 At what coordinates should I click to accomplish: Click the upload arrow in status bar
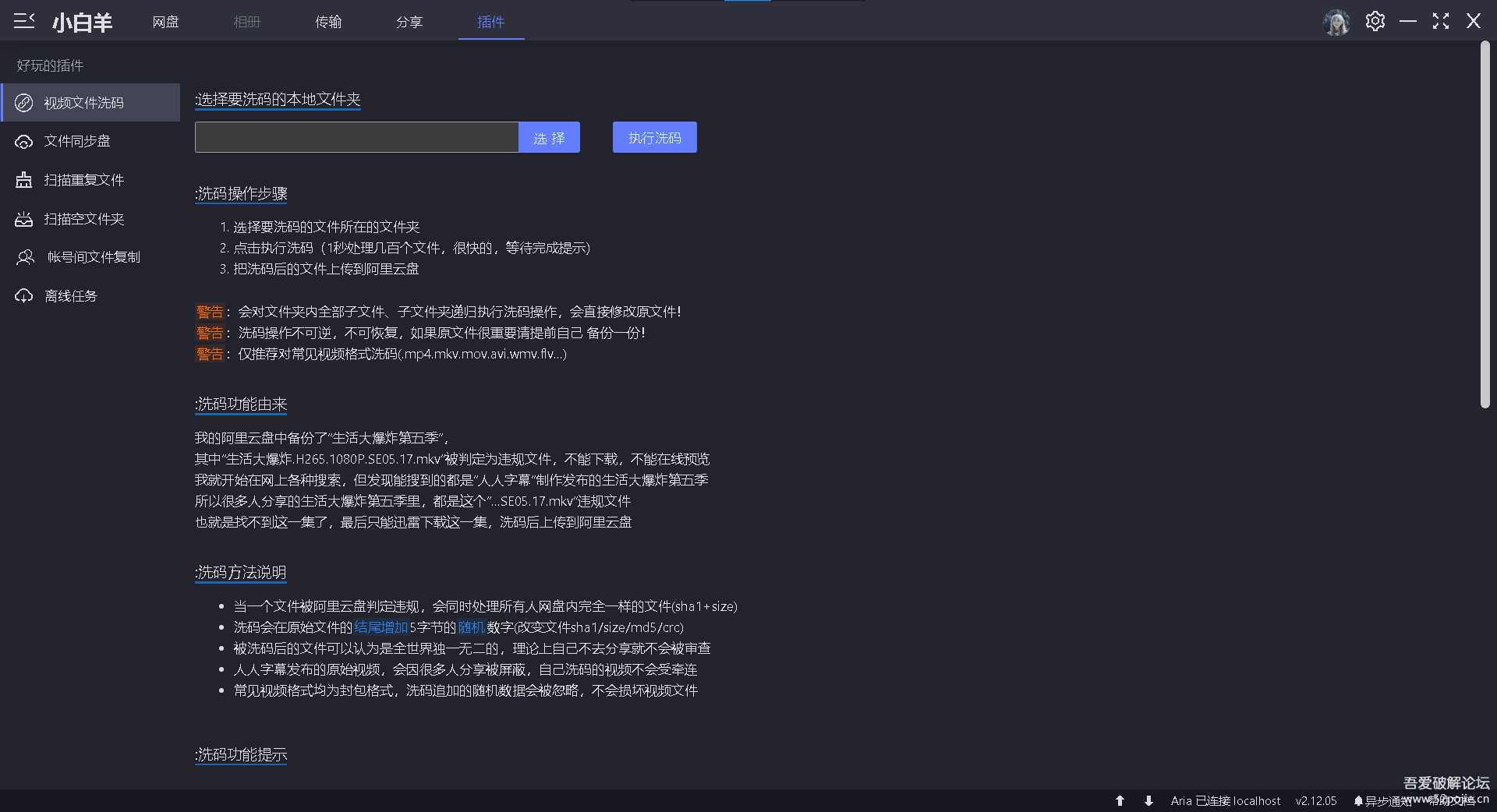click(1120, 800)
